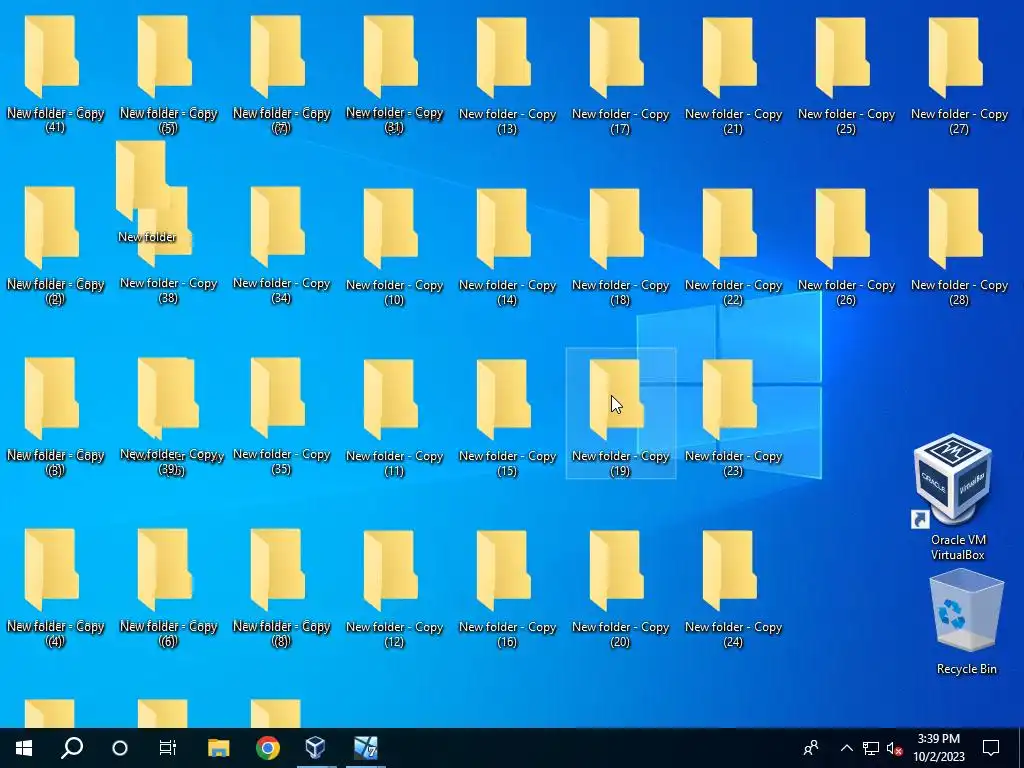Select folder New folder - Copy (20)
The image size is (1024, 768).
pyautogui.click(x=620, y=589)
